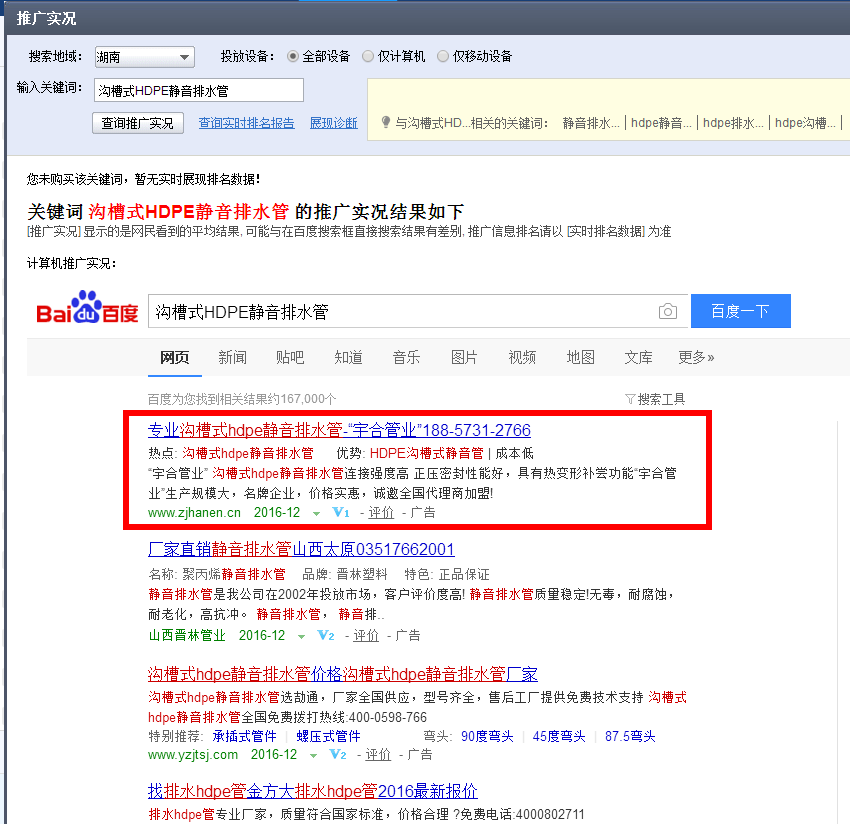Switch to the 新闻 tab
The height and width of the screenshot is (824, 850).
(233, 357)
